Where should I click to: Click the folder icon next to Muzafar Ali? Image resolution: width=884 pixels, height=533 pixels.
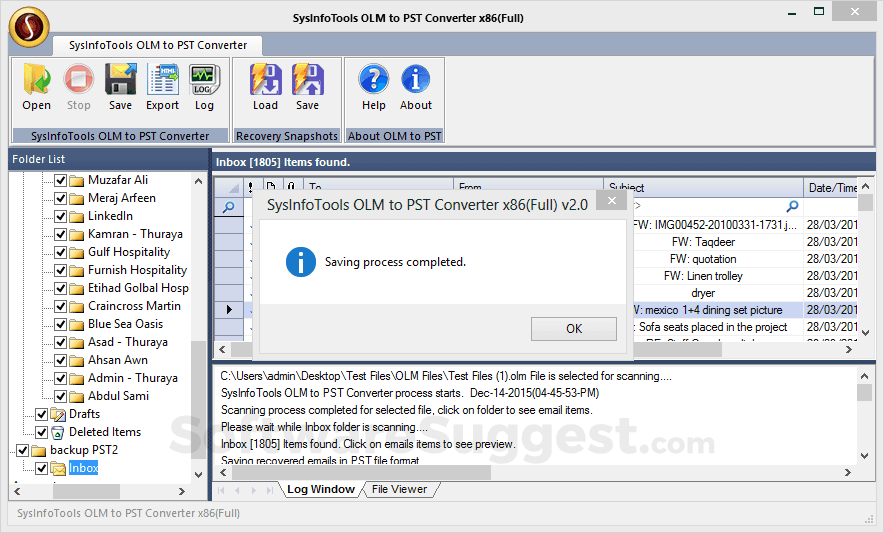pos(76,180)
